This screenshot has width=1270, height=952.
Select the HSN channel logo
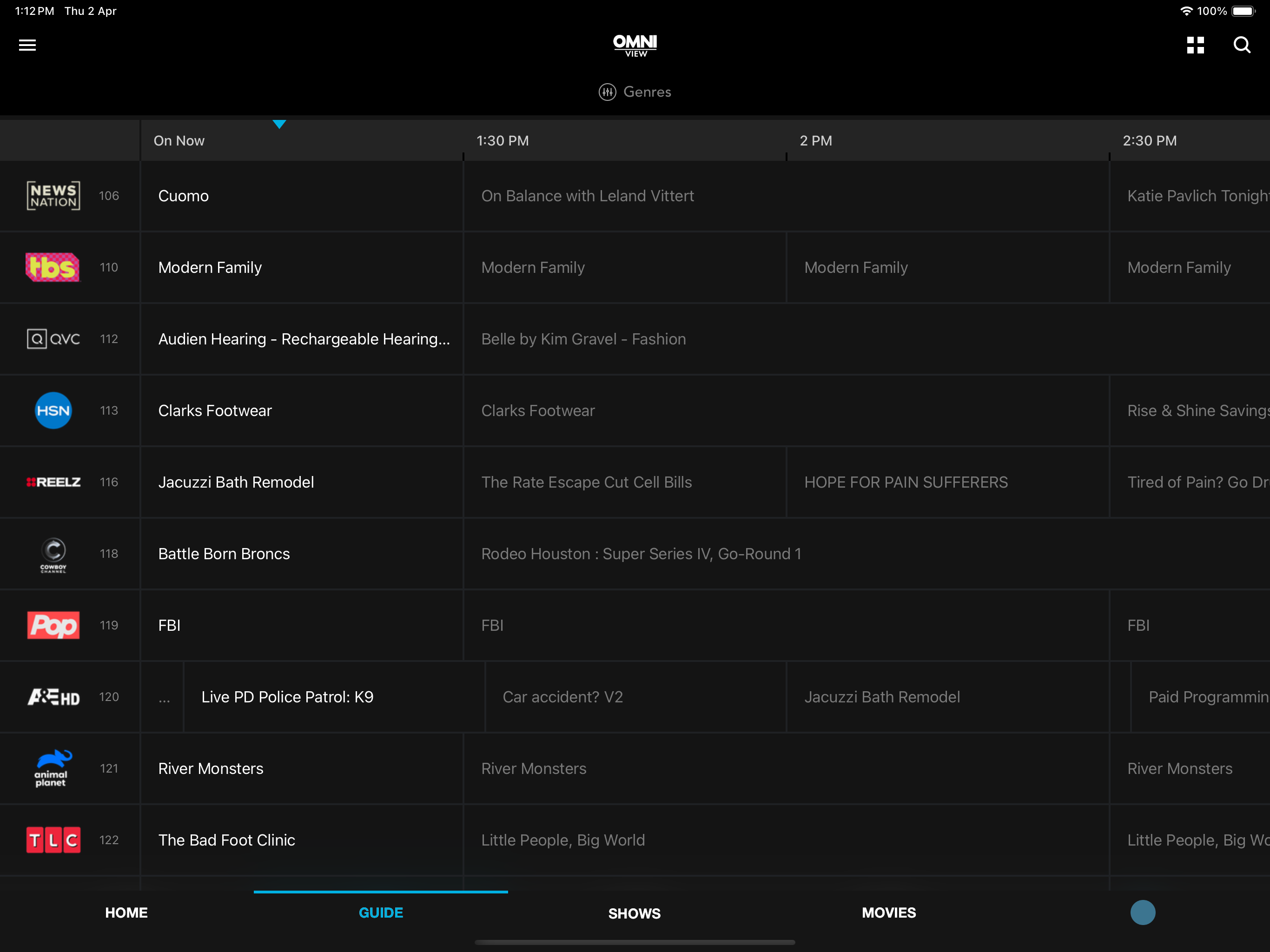[53, 410]
